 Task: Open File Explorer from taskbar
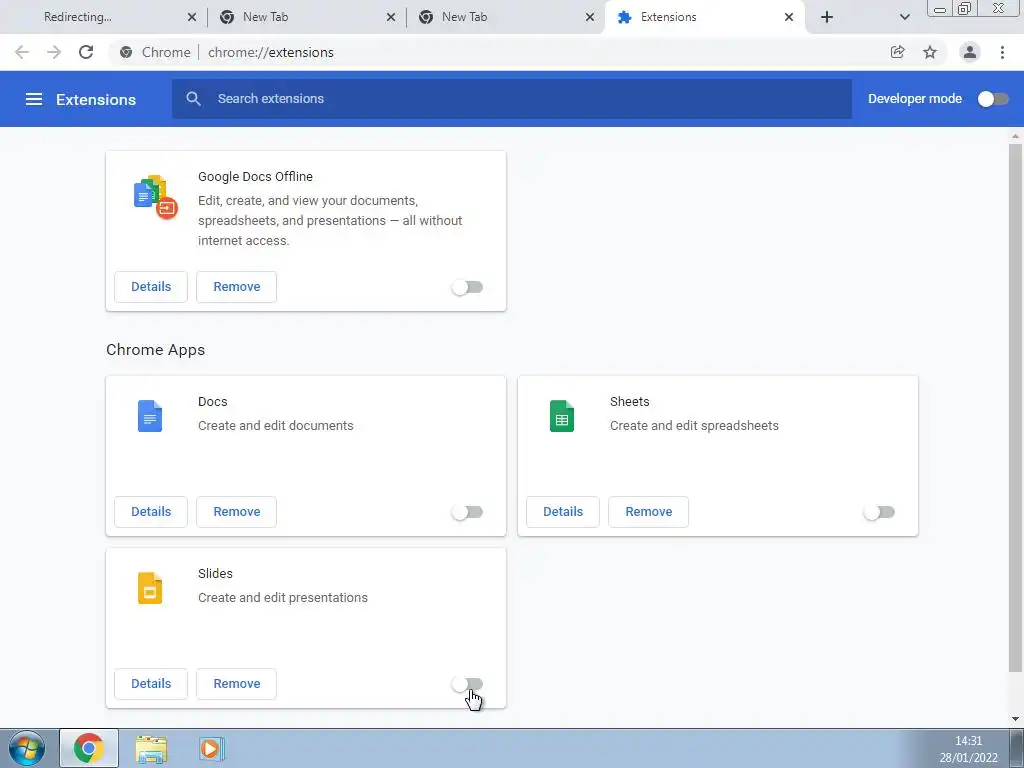[151, 749]
